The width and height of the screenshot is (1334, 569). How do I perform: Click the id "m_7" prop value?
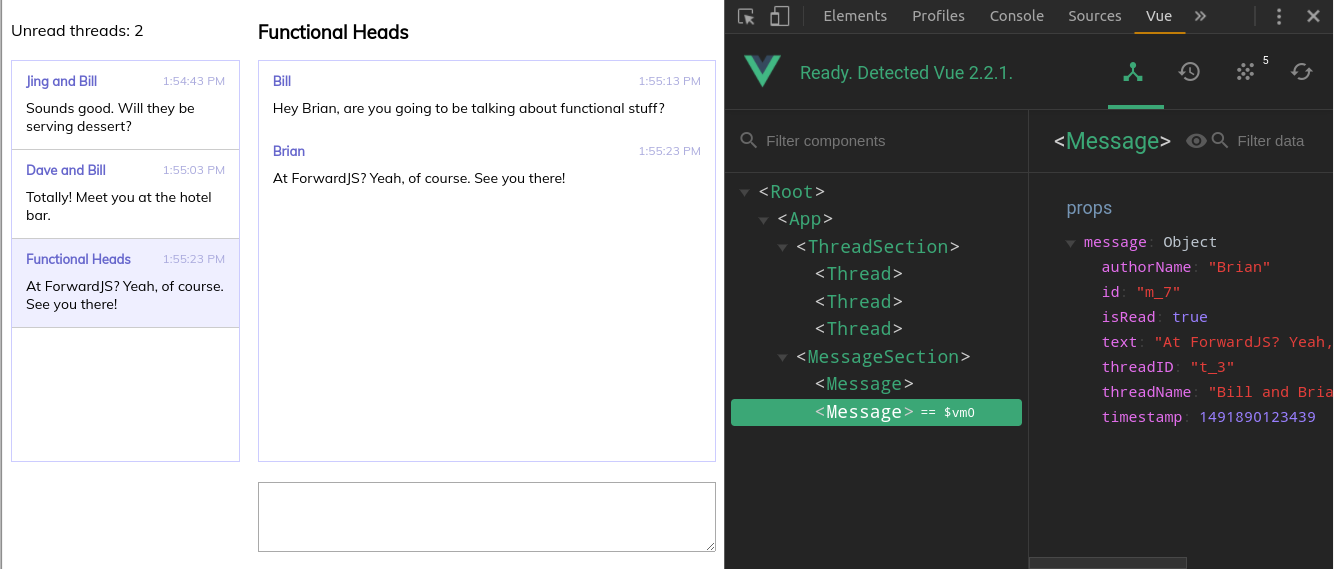tap(1158, 292)
